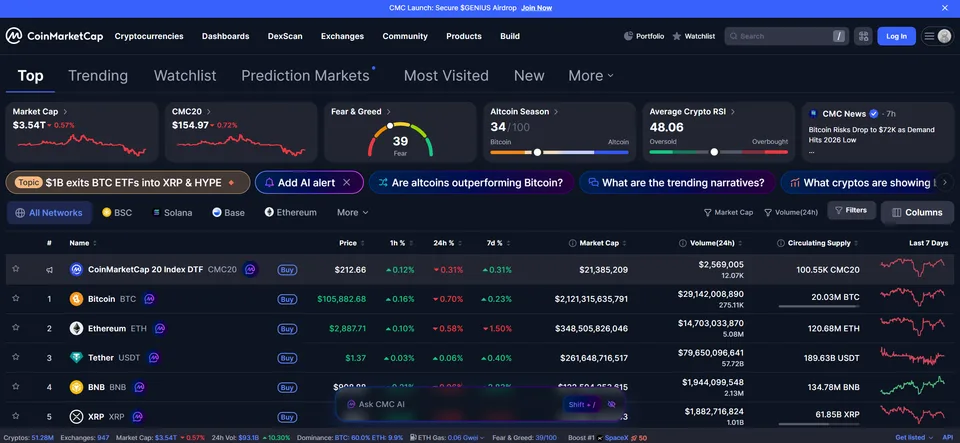Star Tether to add to watchlist

tap(16, 357)
